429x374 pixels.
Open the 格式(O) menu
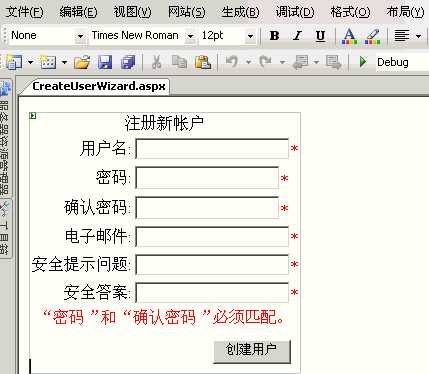point(350,12)
